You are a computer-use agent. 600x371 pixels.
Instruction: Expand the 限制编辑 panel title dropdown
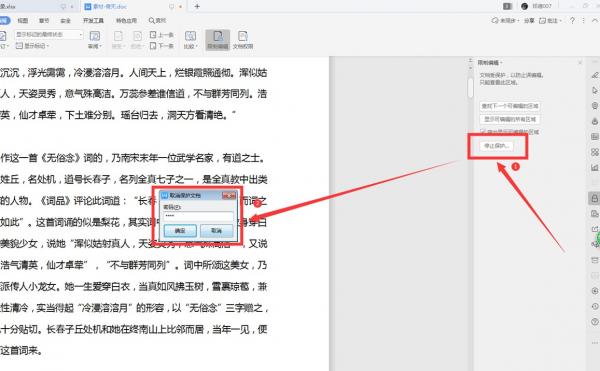point(490,62)
